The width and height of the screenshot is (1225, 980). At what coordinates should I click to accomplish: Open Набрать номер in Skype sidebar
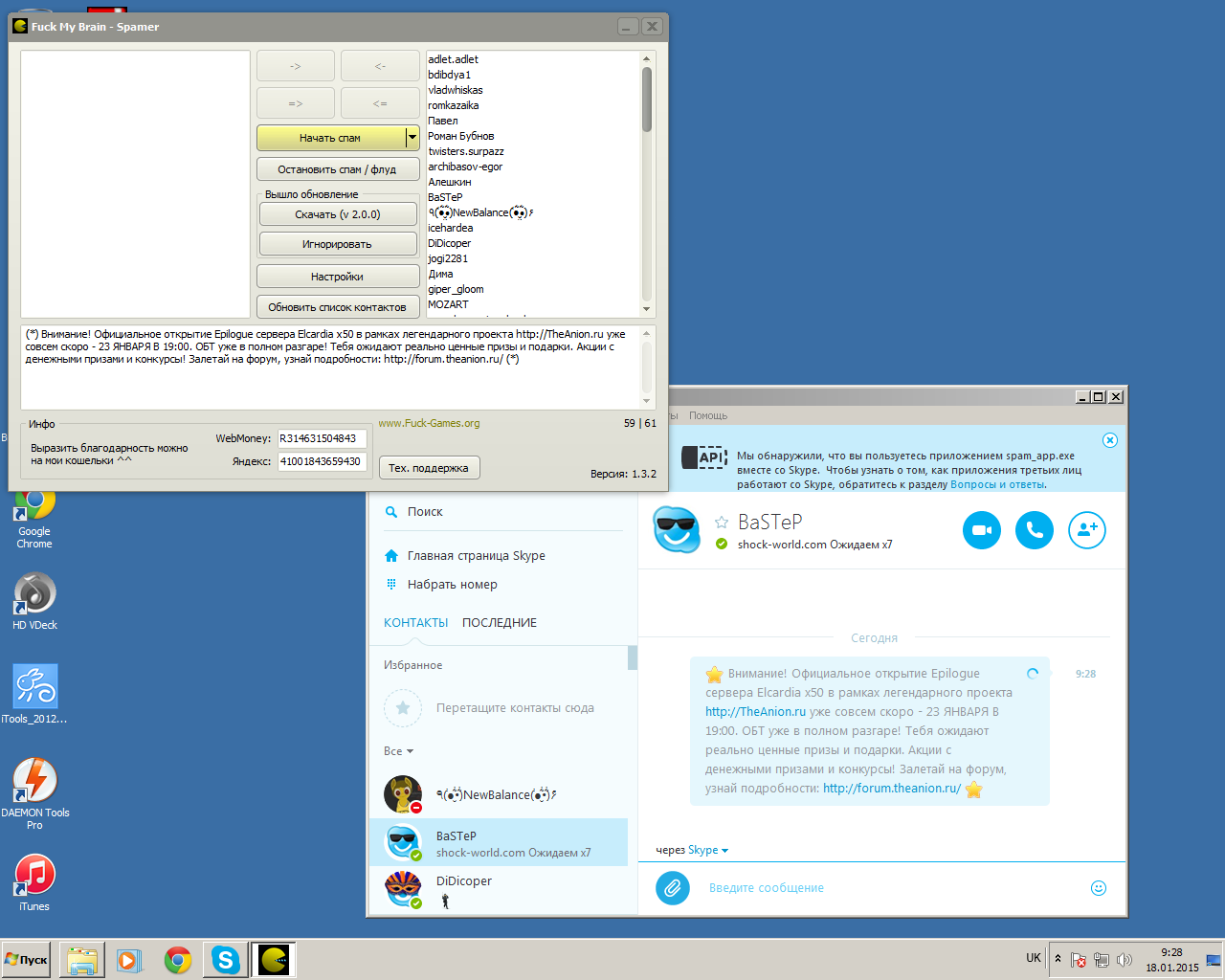tap(453, 585)
